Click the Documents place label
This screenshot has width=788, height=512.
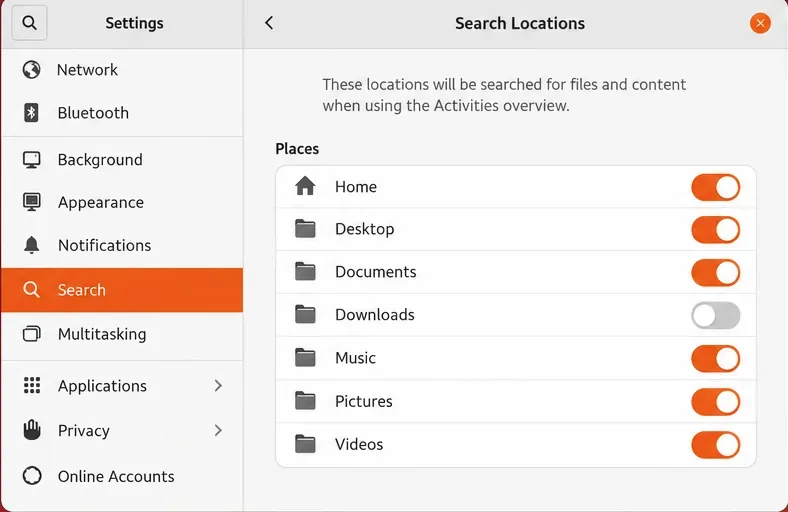click(x=375, y=271)
